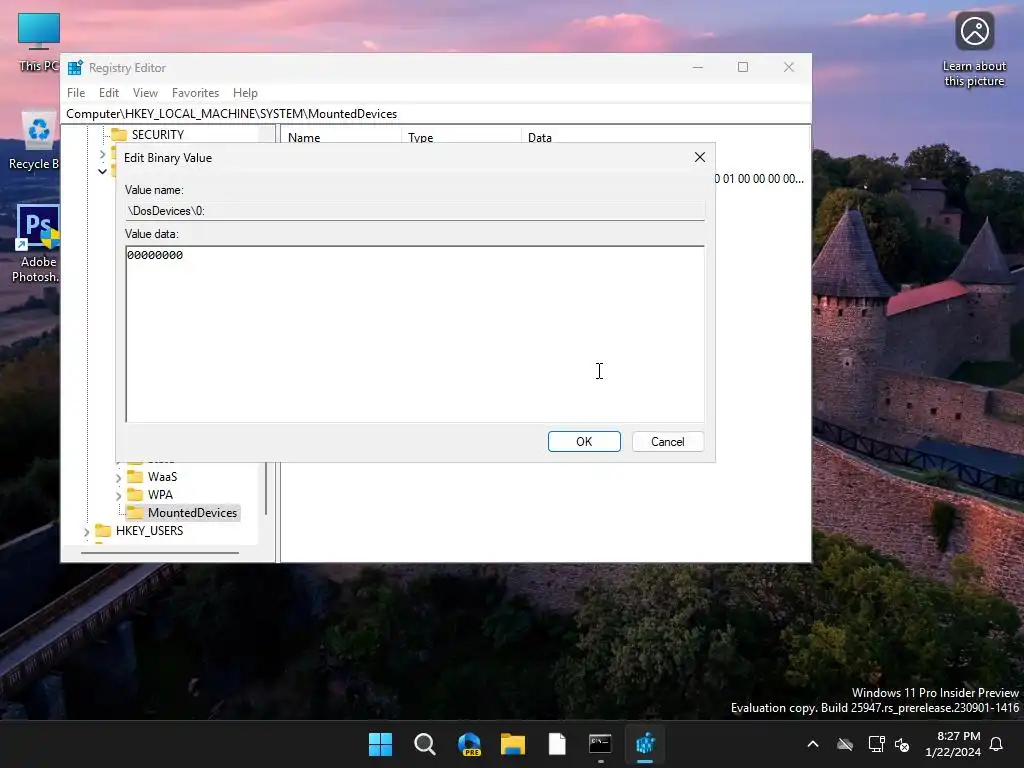Open the Edit menu

[x=108, y=93]
